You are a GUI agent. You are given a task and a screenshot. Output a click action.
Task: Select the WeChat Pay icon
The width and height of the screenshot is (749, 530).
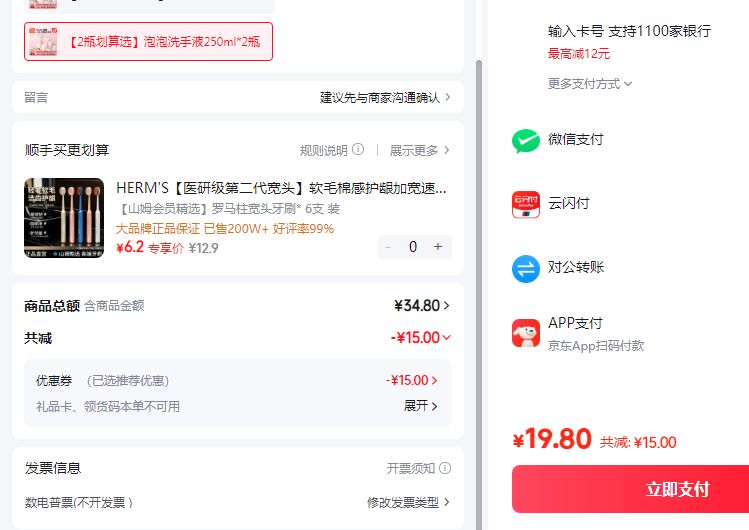coord(525,141)
